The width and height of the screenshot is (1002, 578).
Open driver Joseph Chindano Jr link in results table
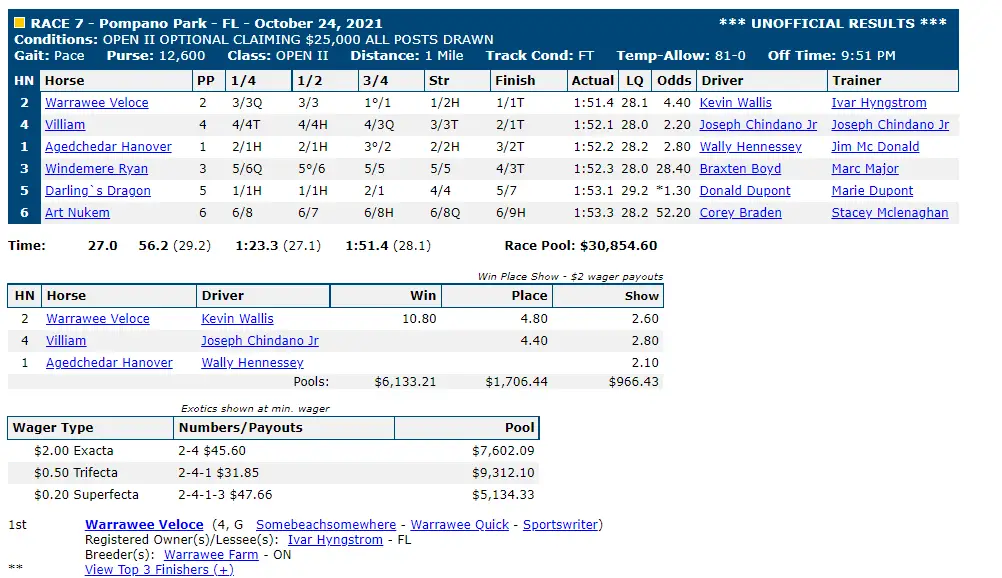pos(758,125)
